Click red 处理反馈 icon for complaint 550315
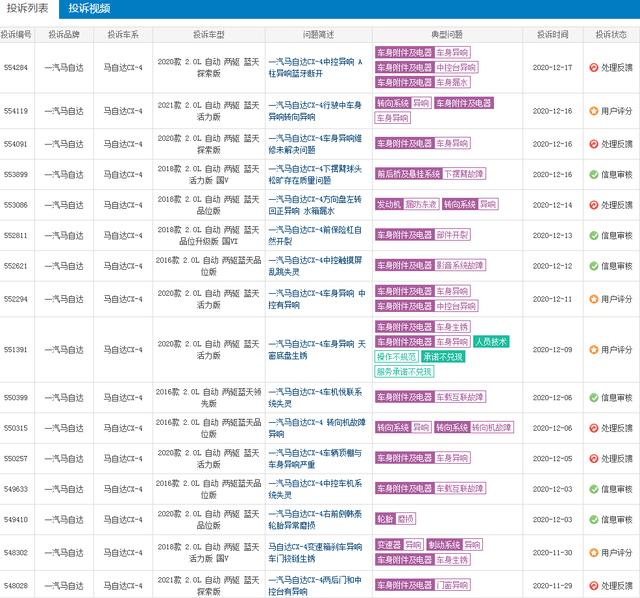Viewport: 640px width, 598px height. tap(593, 428)
